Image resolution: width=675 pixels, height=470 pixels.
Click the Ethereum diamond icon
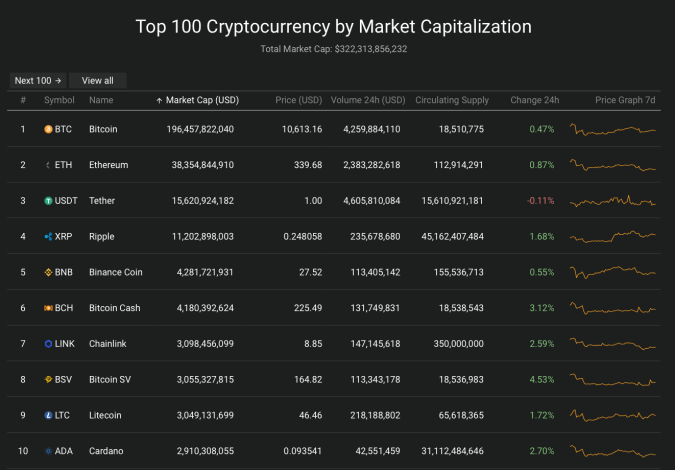point(48,165)
